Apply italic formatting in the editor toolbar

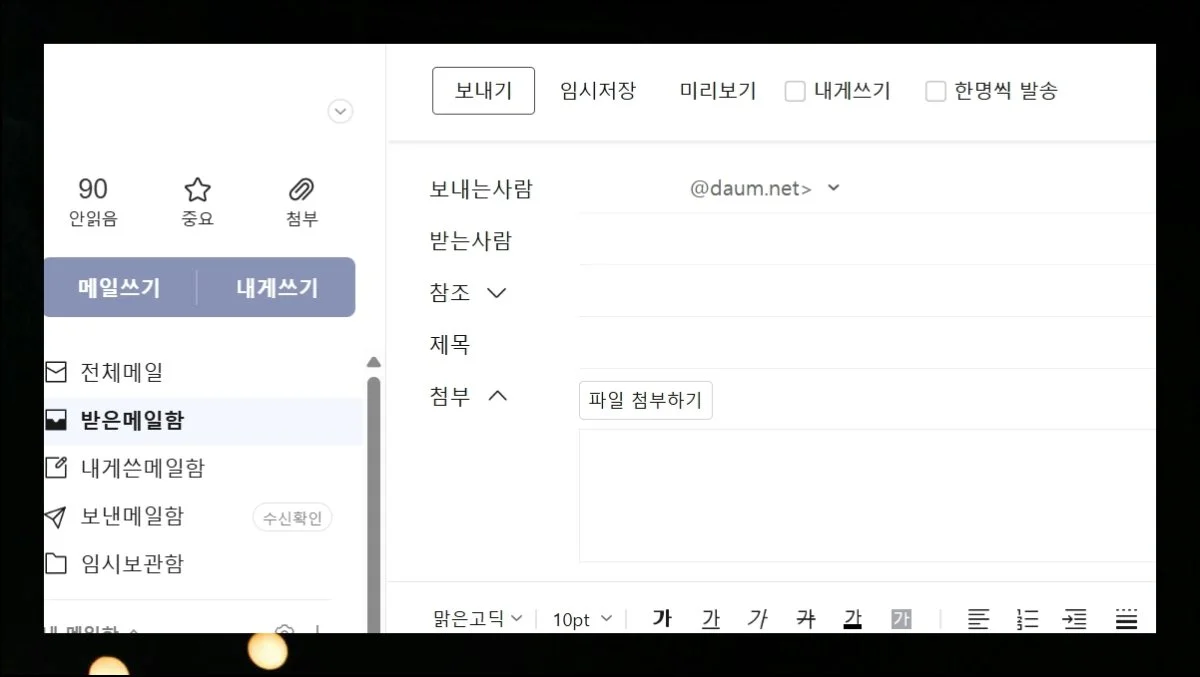757,619
